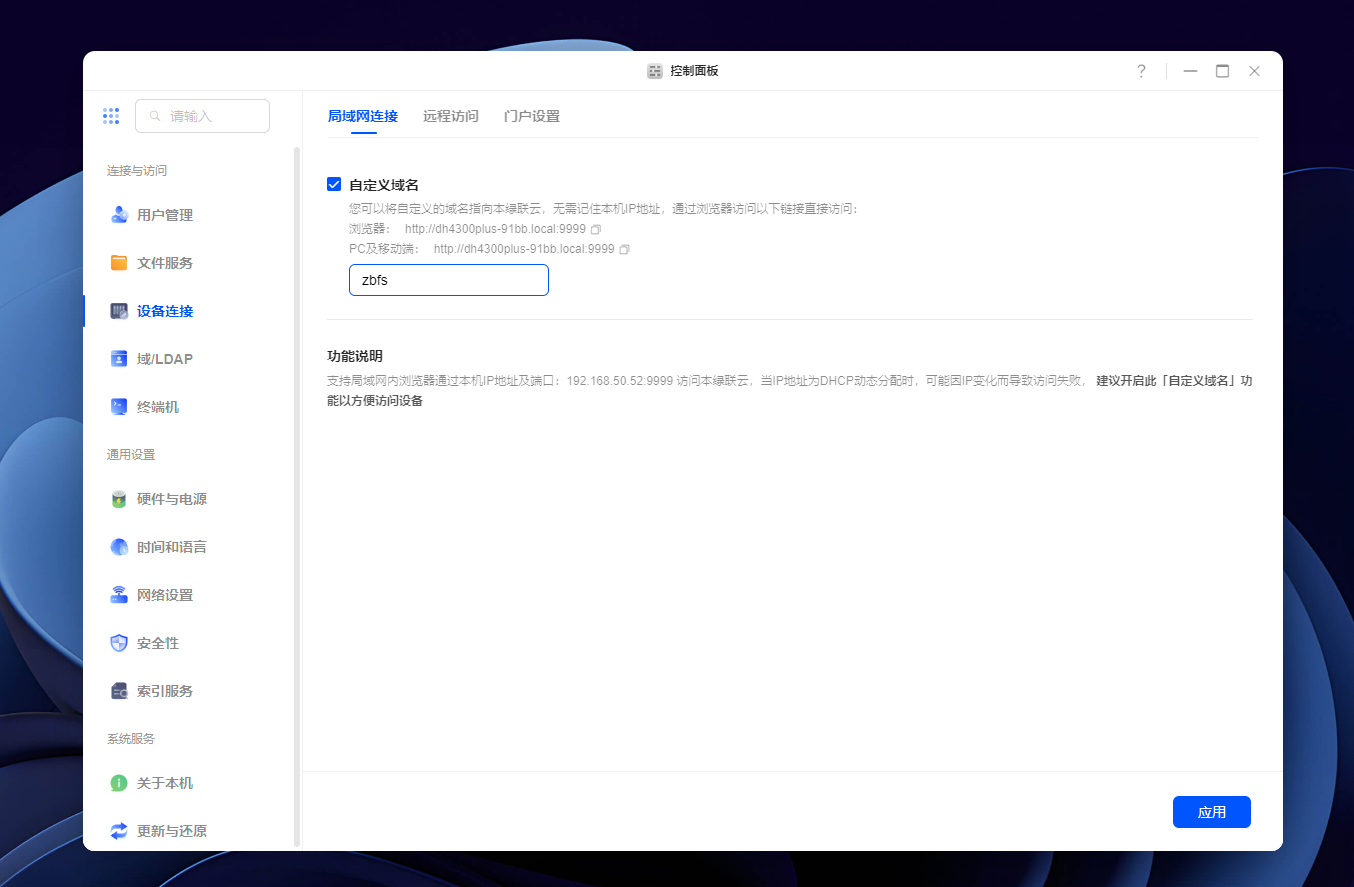
Task: Click the 索引服务 icon
Action: (119, 691)
